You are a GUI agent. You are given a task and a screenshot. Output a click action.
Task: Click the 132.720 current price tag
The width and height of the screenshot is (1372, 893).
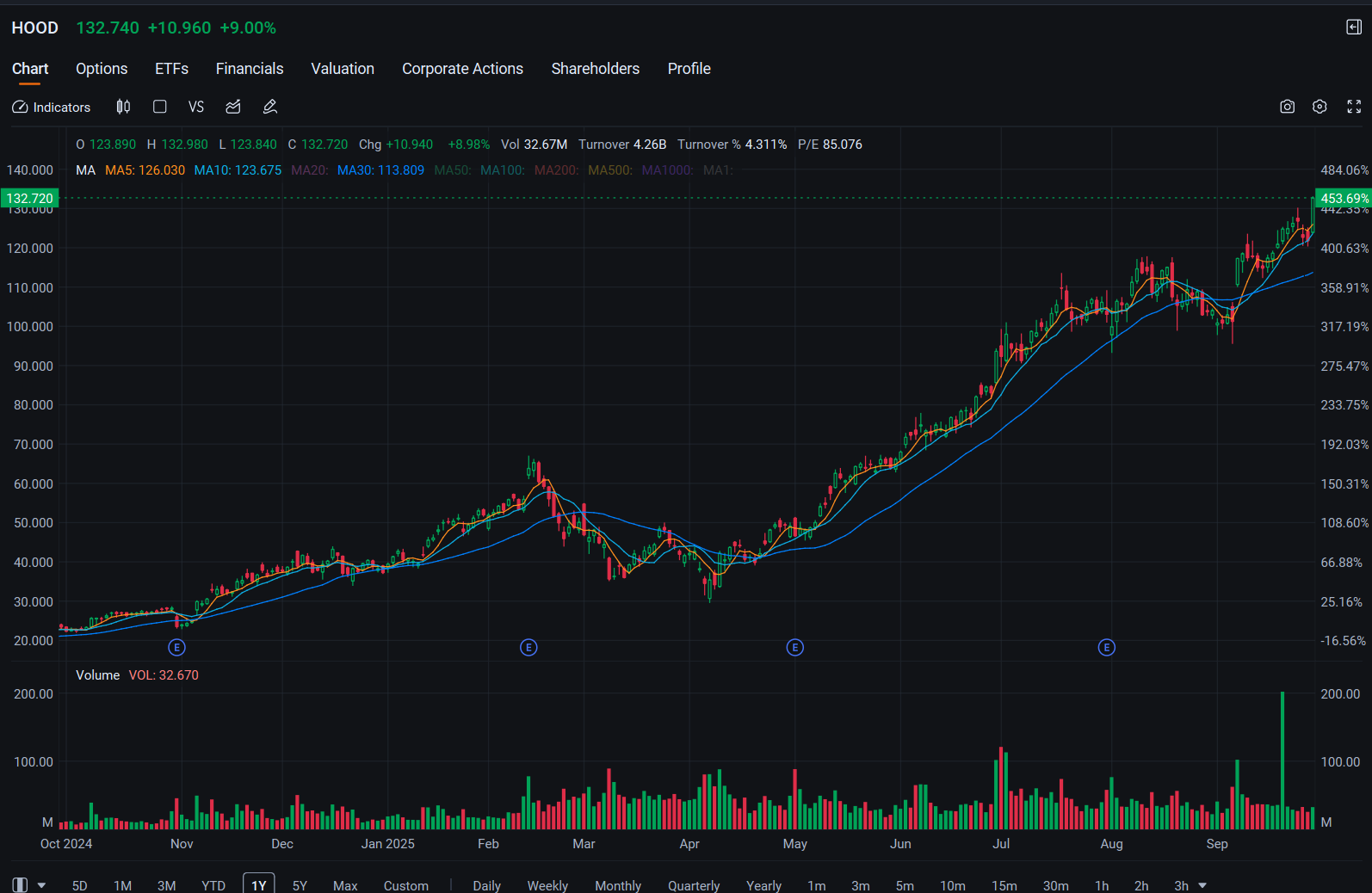(x=29, y=198)
